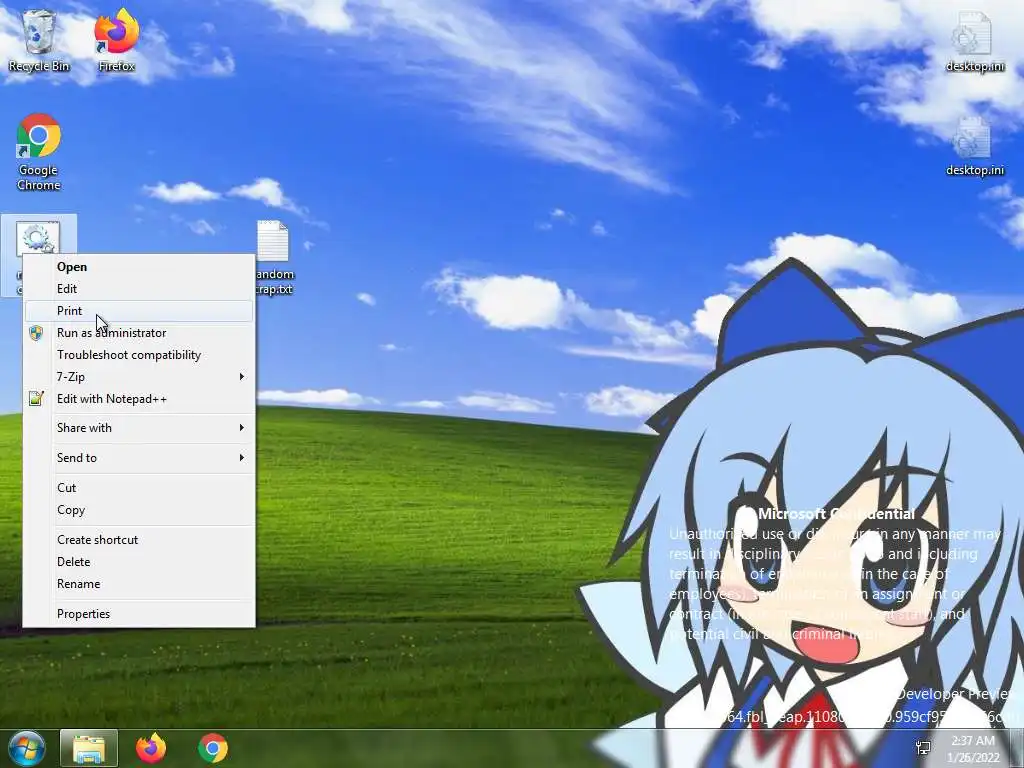Choose Edit with Notepad++
This screenshot has height=768, width=1024.
pyautogui.click(x=138, y=399)
